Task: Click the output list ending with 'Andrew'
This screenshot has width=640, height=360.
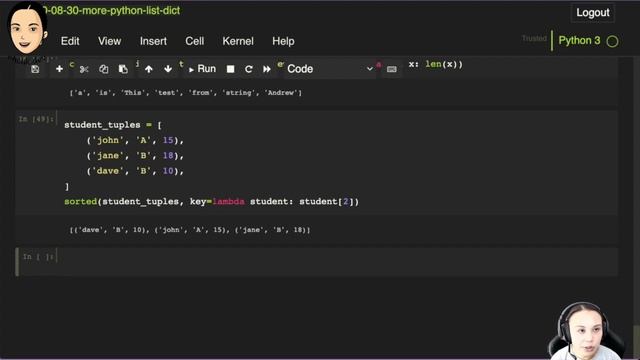Action: (x=186, y=93)
